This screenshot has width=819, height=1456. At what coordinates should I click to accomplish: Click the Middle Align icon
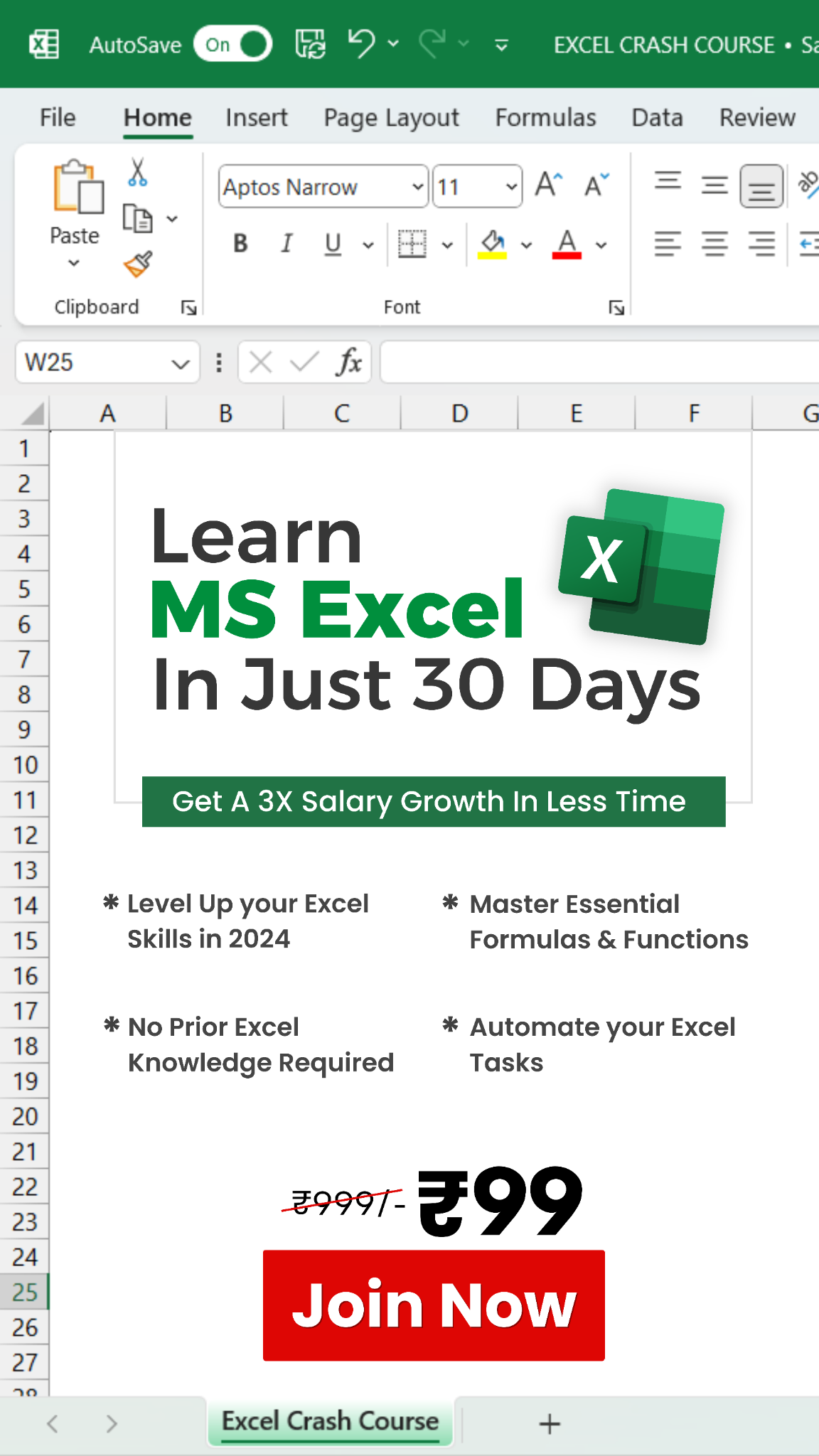714,185
